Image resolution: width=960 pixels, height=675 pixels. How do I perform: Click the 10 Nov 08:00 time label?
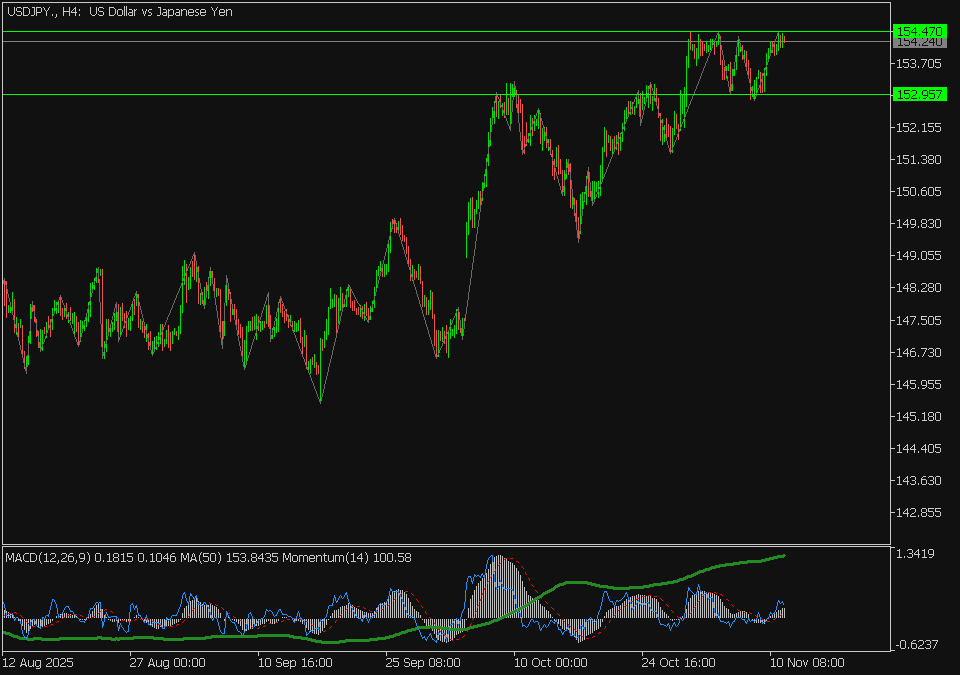808,662
